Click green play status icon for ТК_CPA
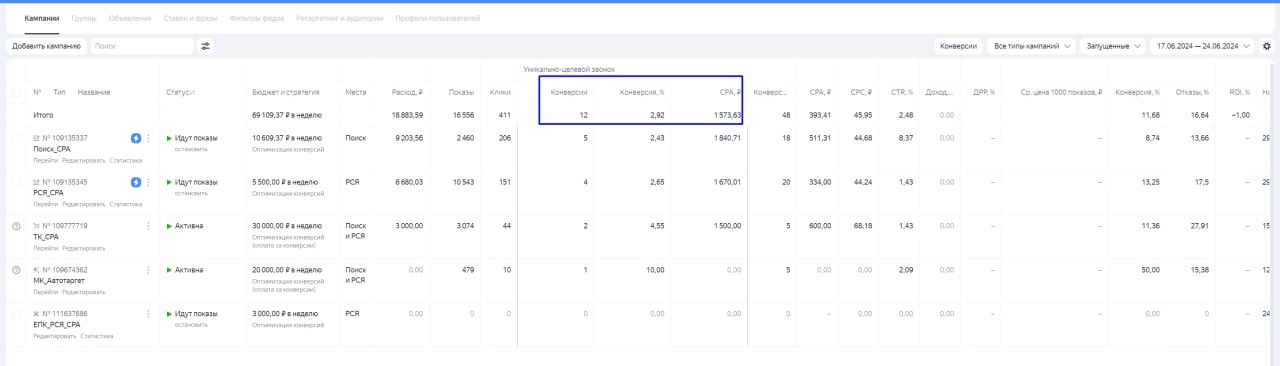The height and width of the screenshot is (366, 1280). coord(170,226)
